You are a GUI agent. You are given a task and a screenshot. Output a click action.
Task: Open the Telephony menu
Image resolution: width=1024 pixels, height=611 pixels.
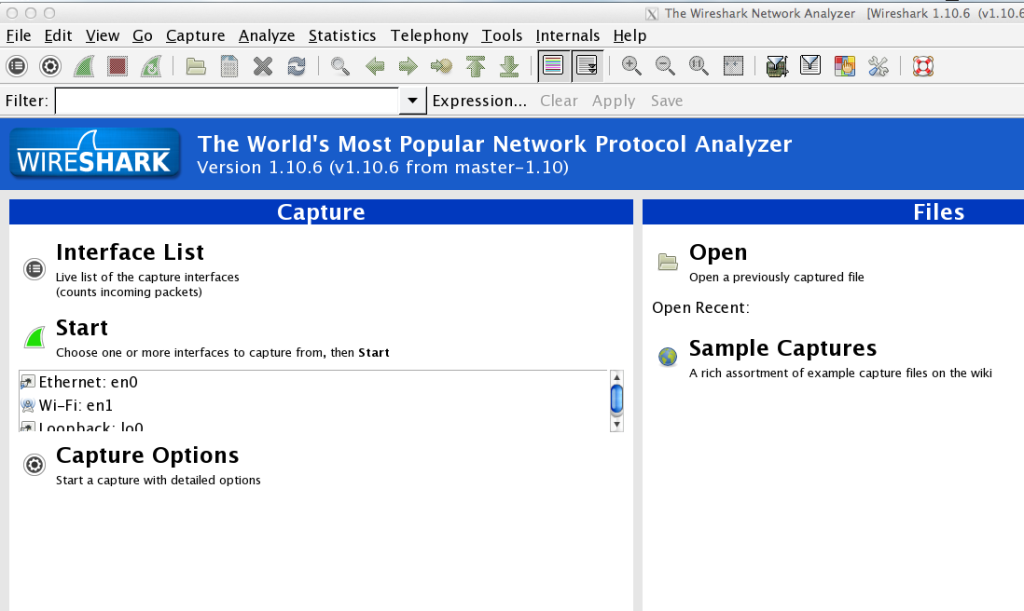pos(429,36)
